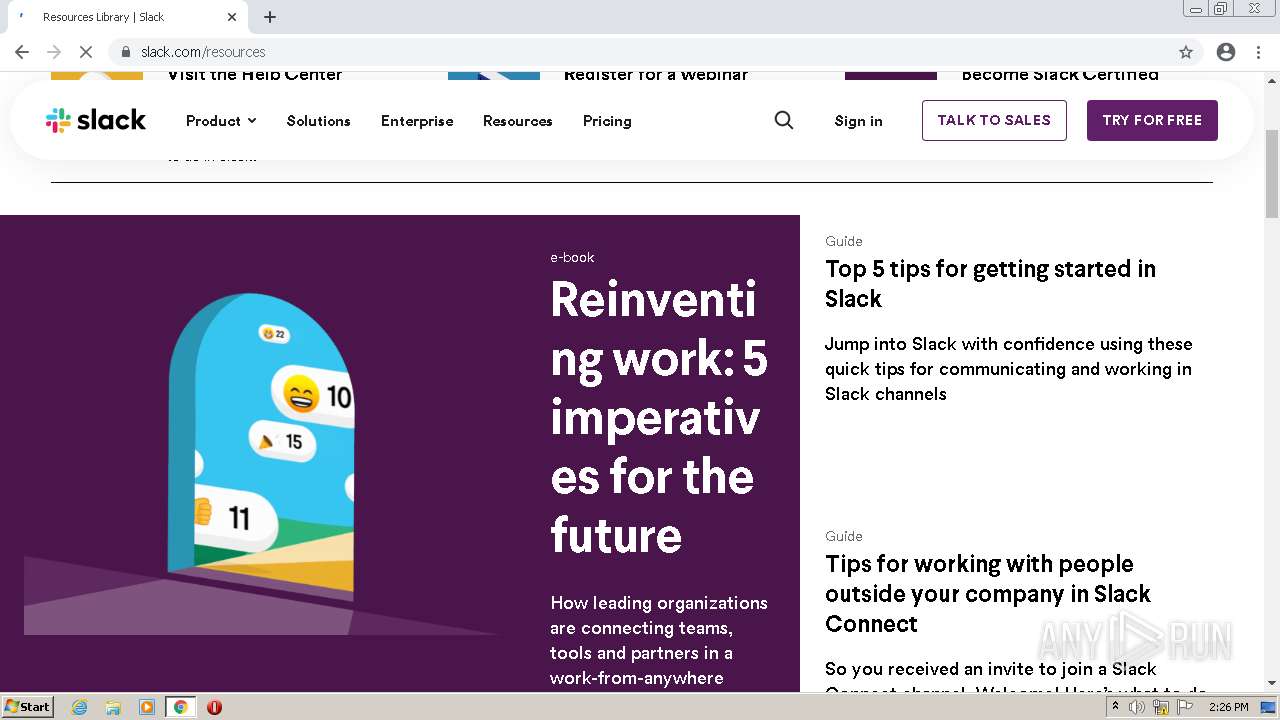1280x720 pixels.
Task: Click the Try for Free button
Action: tap(1152, 120)
